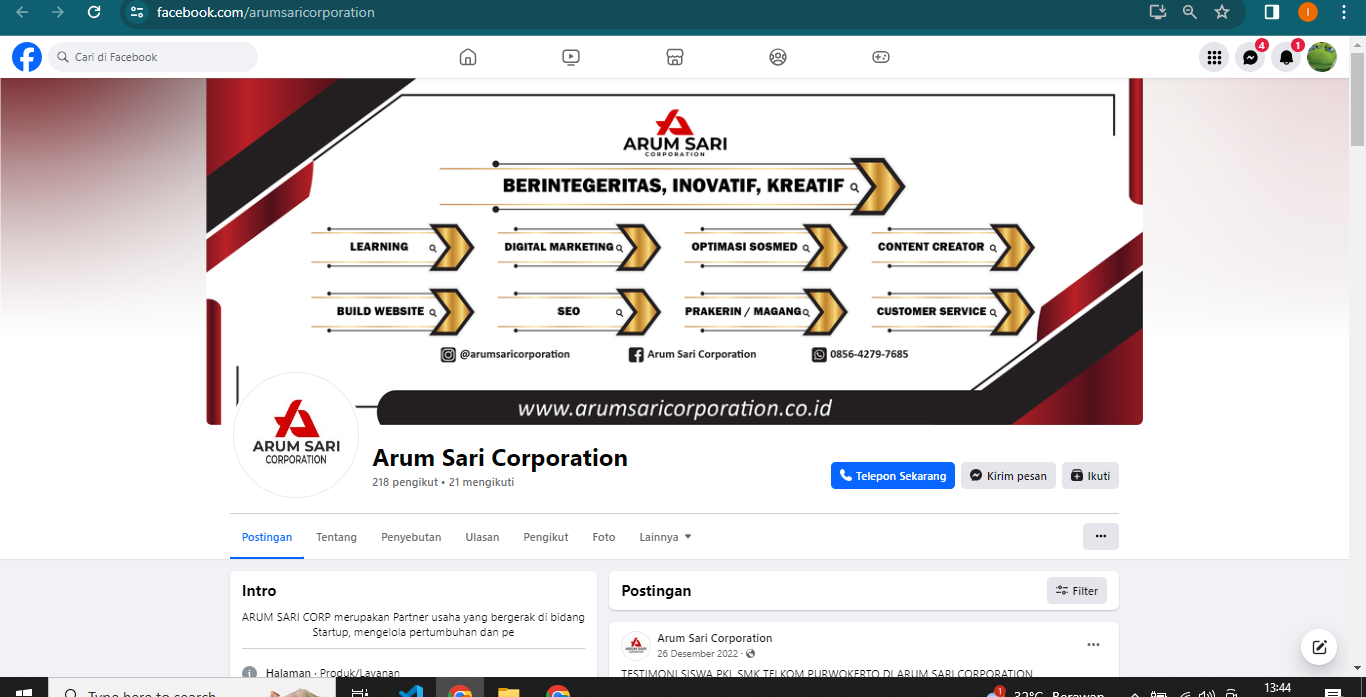
Task: Expand the Lainnya dropdown
Action: (x=665, y=537)
